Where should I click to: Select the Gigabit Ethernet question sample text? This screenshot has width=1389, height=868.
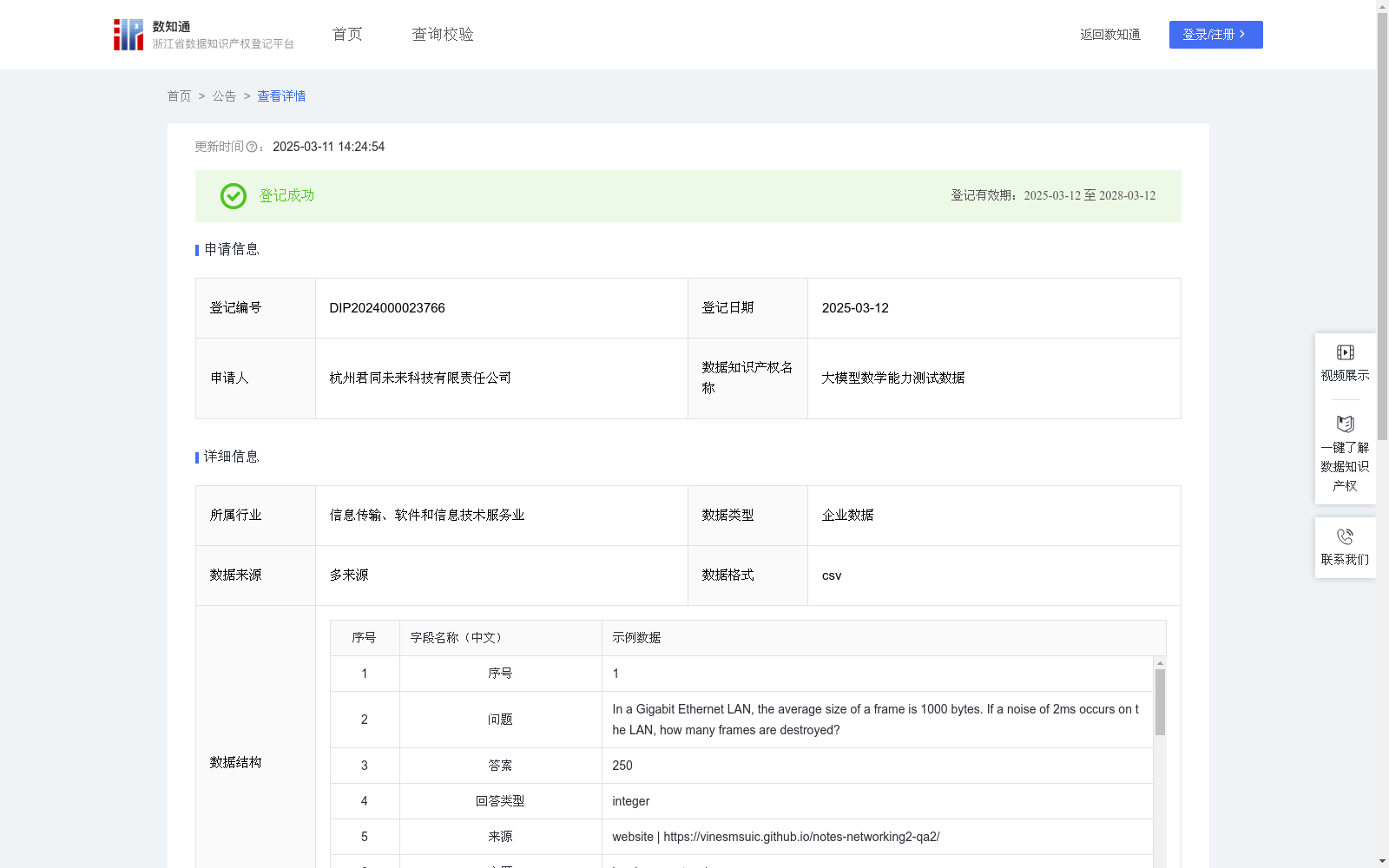pos(875,720)
